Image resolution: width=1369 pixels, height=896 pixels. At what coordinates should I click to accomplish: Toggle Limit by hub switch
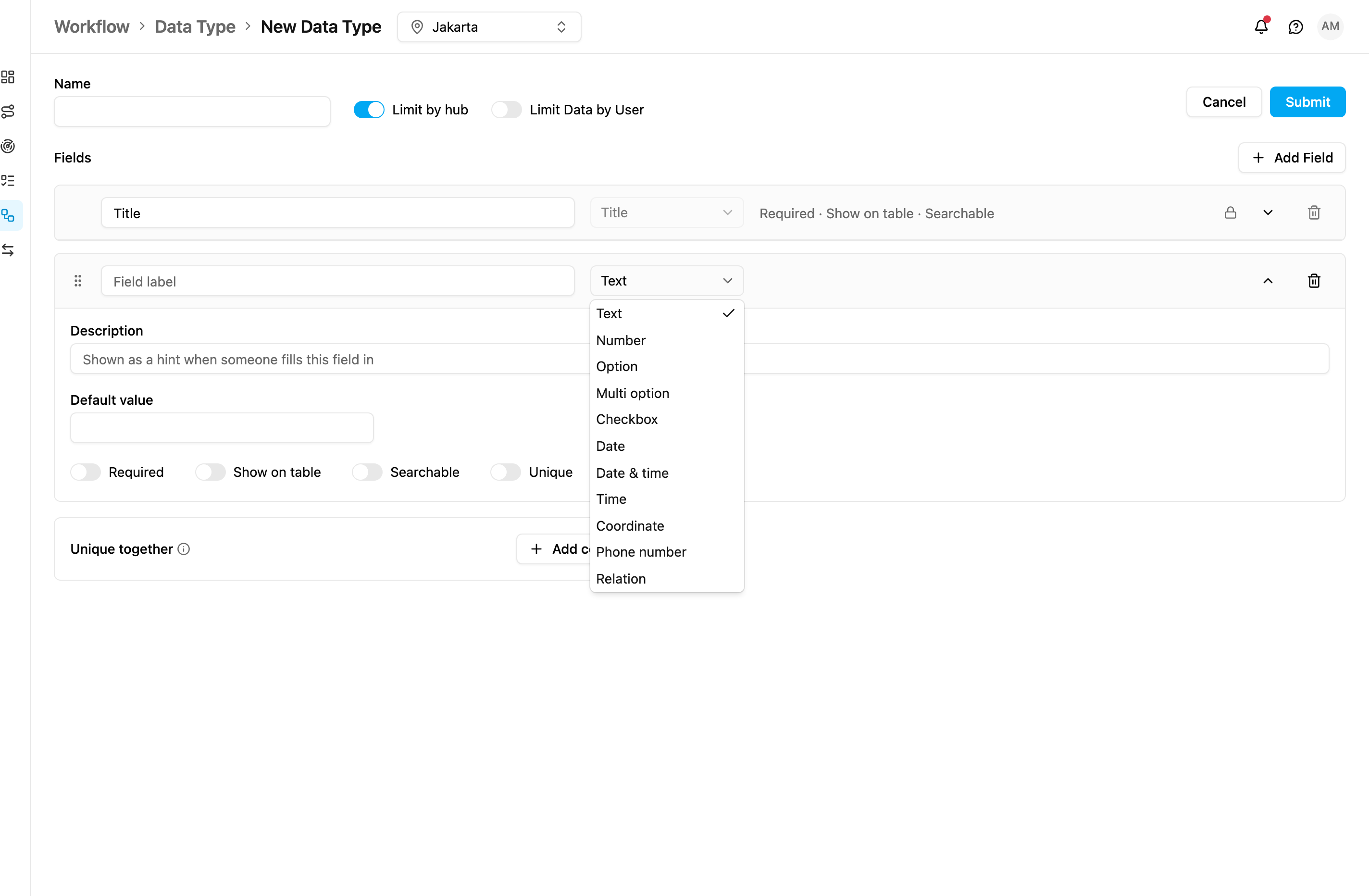click(x=369, y=109)
